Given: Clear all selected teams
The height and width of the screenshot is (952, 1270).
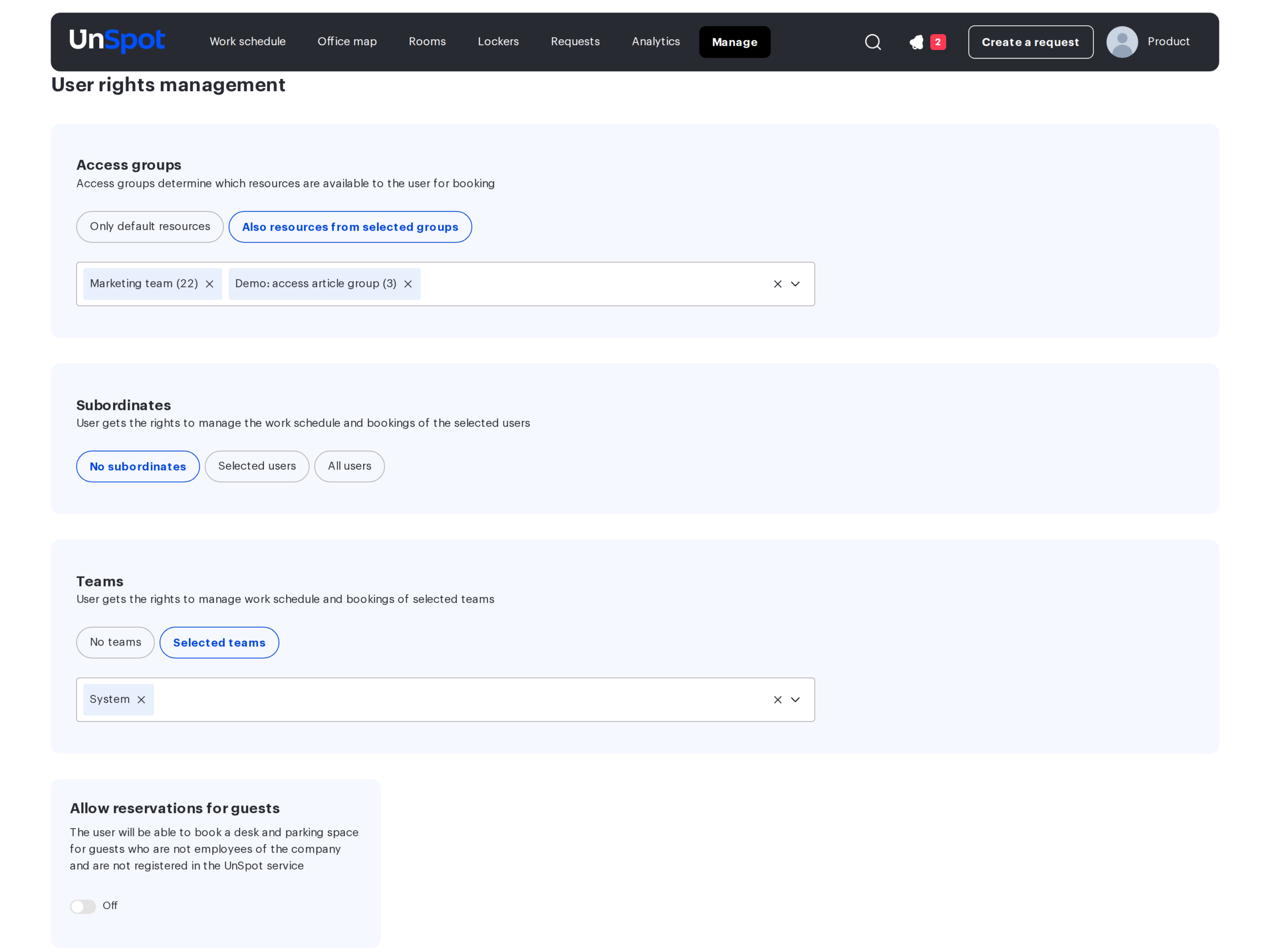Looking at the screenshot, I should point(777,700).
